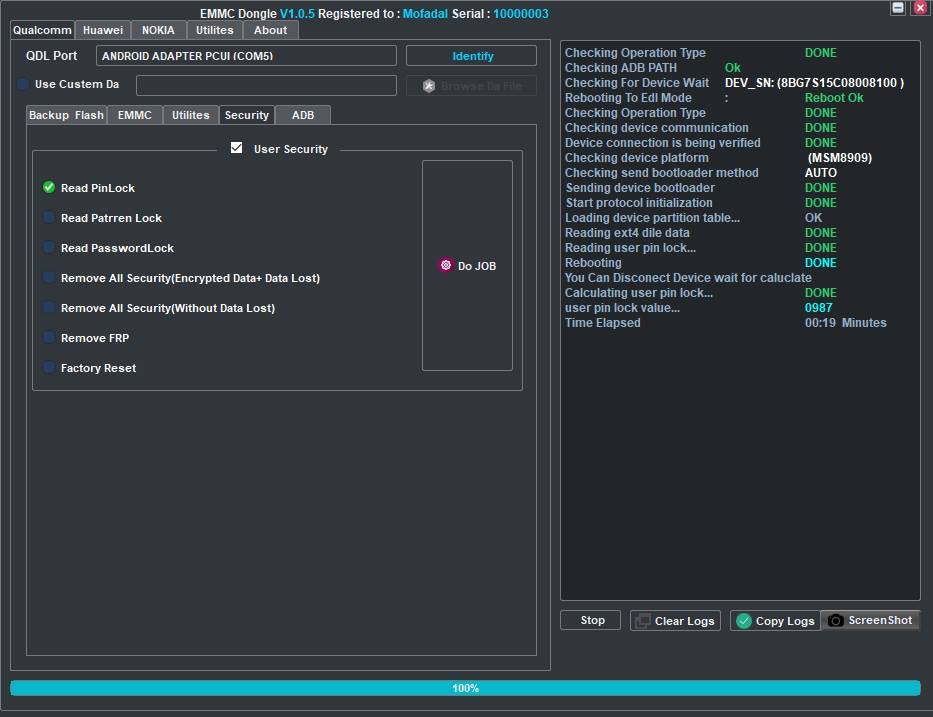The image size is (933, 717).
Task: Click the user pin lock value 0987
Action: 818,308
